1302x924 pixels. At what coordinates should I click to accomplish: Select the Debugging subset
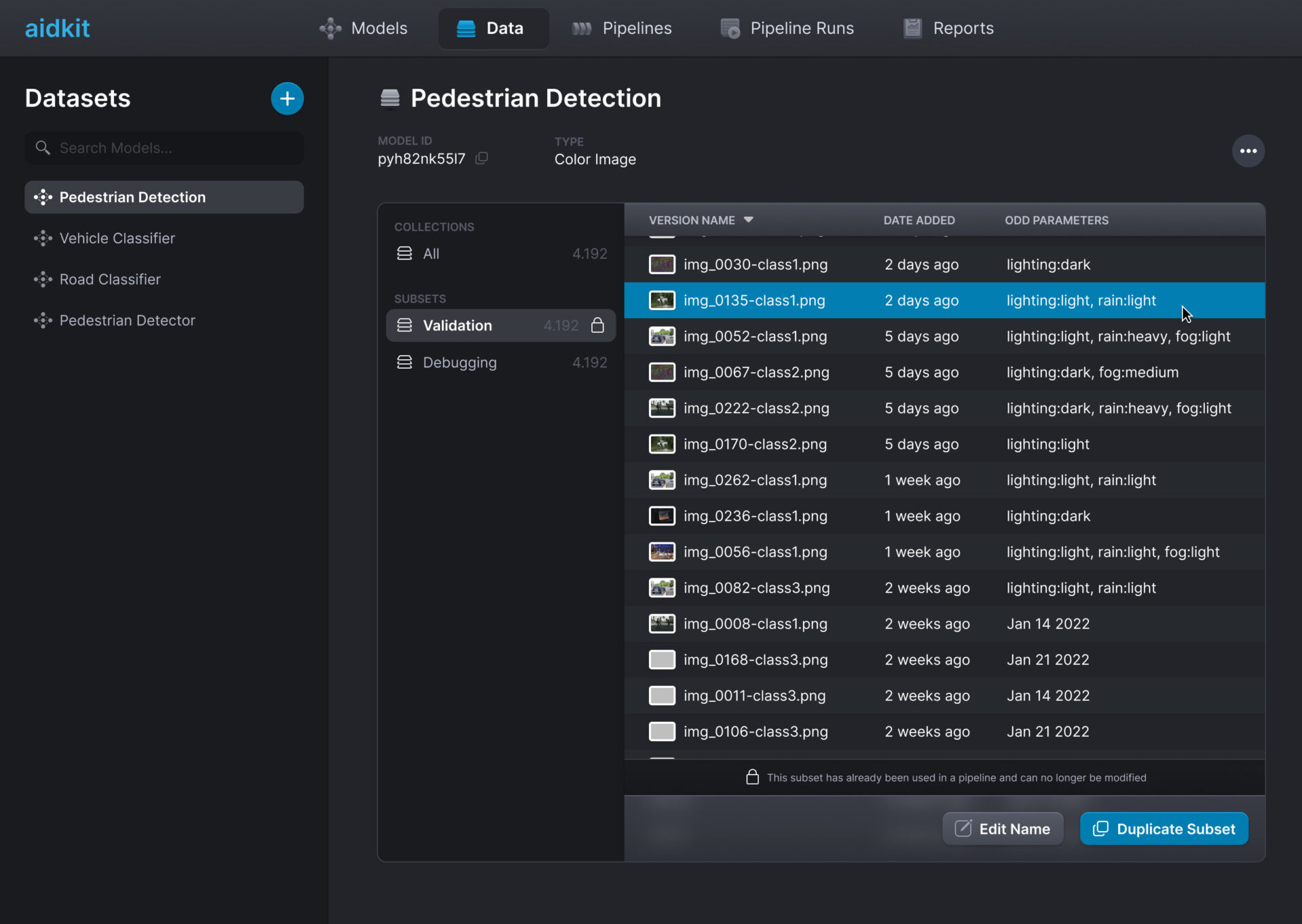point(460,363)
